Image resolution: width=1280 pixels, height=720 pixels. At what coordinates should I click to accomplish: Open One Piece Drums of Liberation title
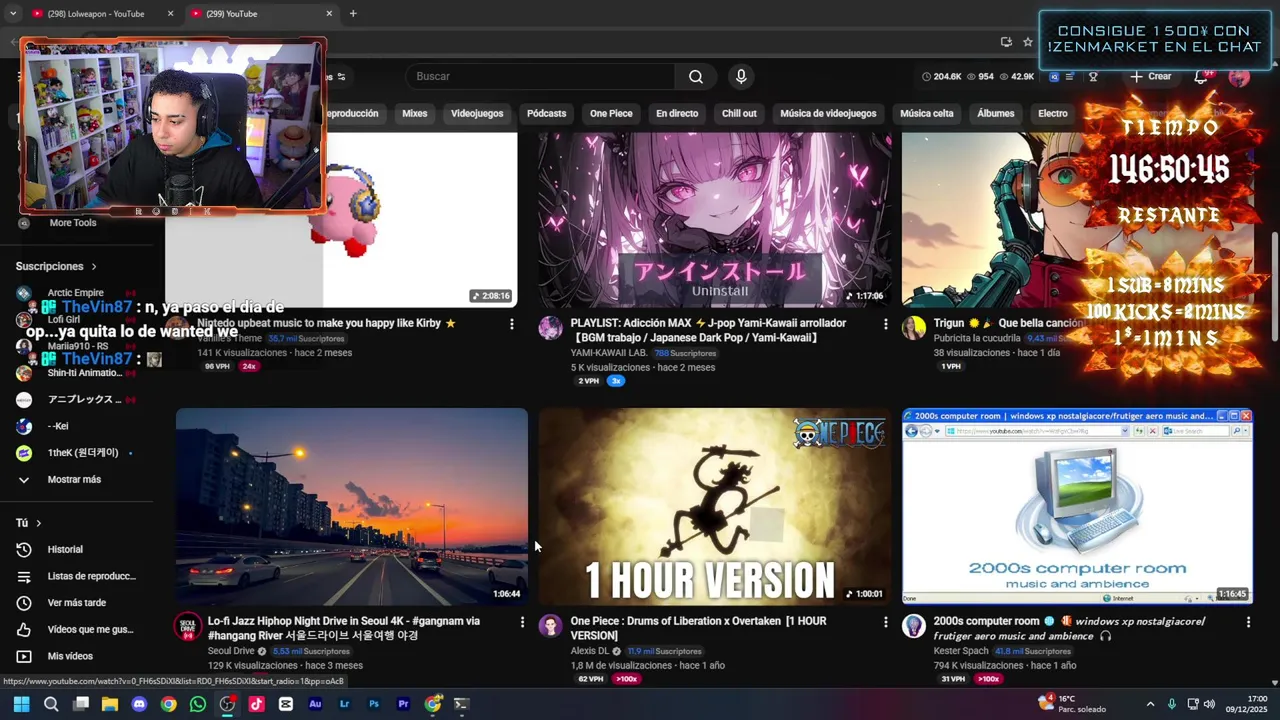(698, 628)
